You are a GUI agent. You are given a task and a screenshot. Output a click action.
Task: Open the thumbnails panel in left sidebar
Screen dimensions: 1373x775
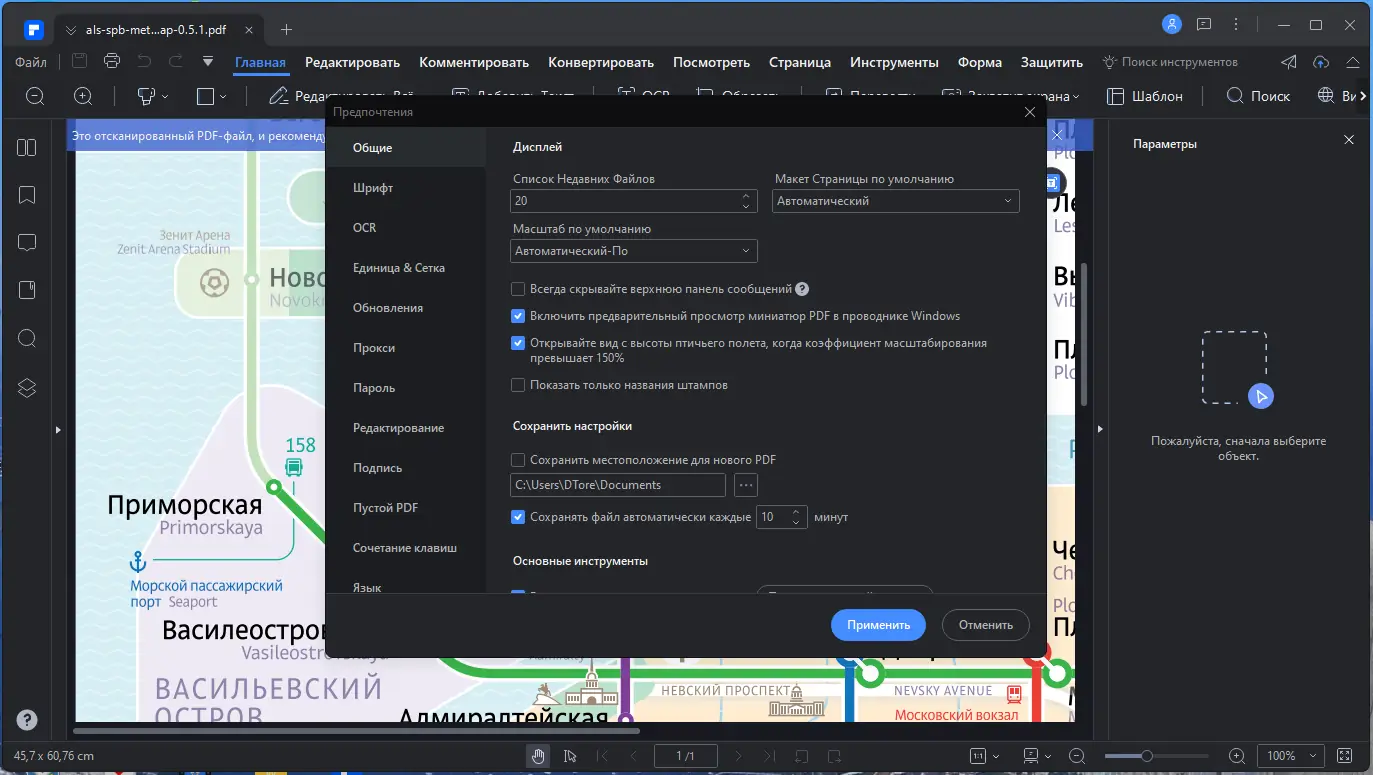point(27,147)
